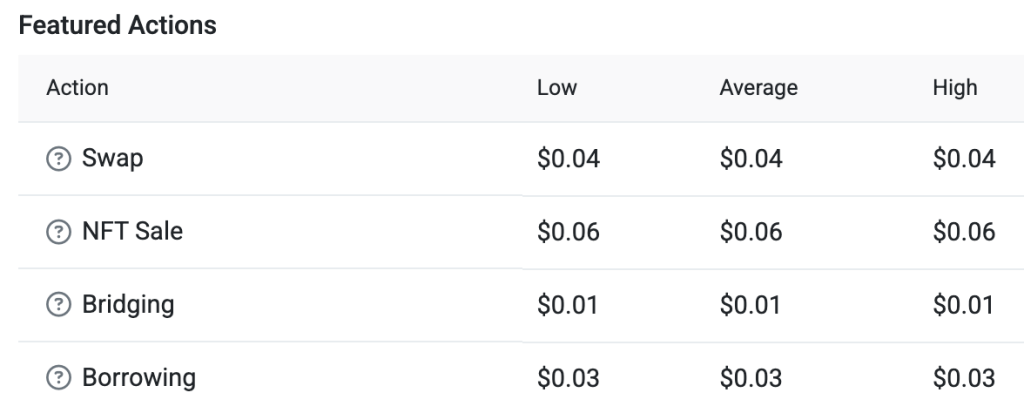Click the Featured Actions heading

[x=118, y=26]
